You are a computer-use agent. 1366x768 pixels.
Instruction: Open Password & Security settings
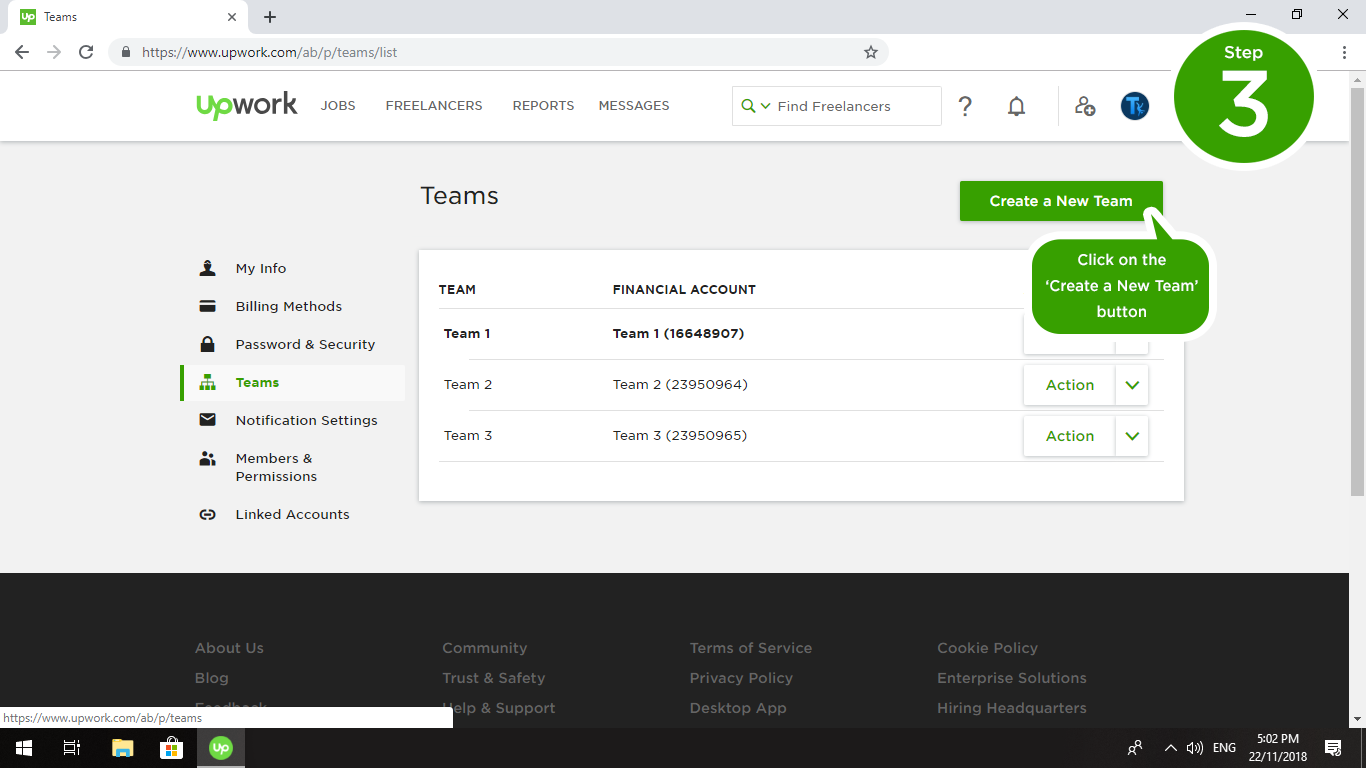click(305, 345)
